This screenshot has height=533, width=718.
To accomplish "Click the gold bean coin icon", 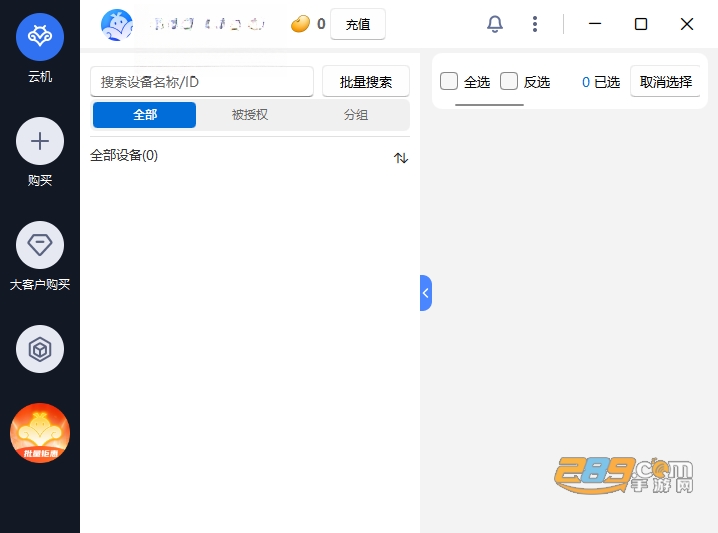I will point(300,24).
